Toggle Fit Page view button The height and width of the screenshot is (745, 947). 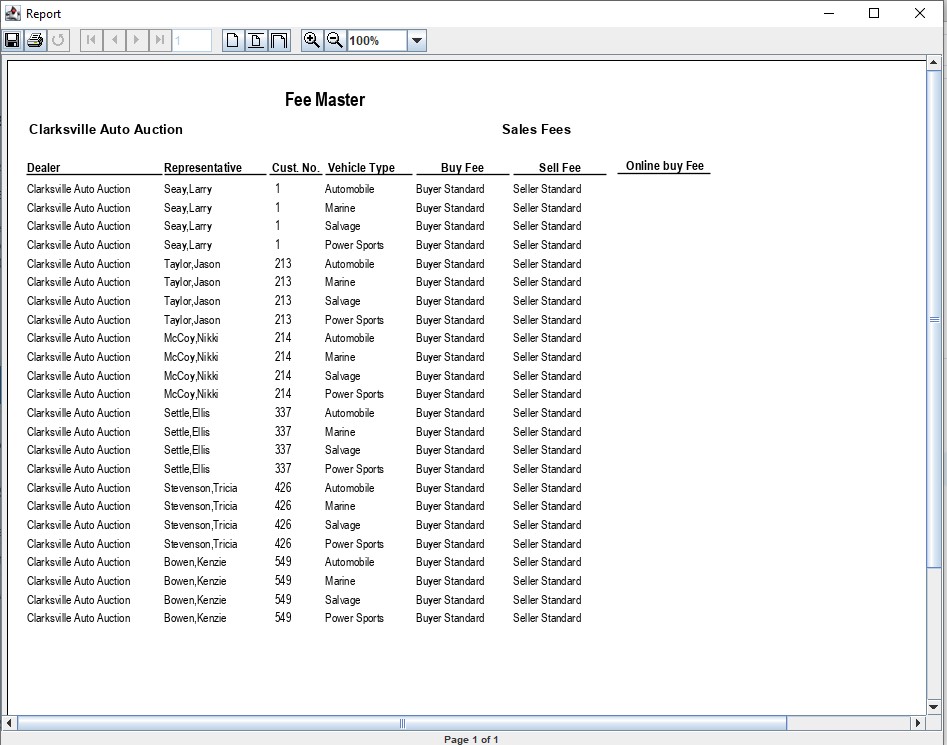coord(256,40)
